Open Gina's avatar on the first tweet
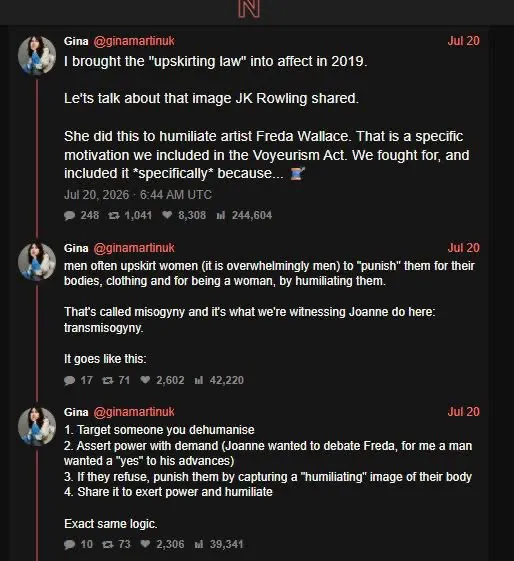 [x=37, y=55]
